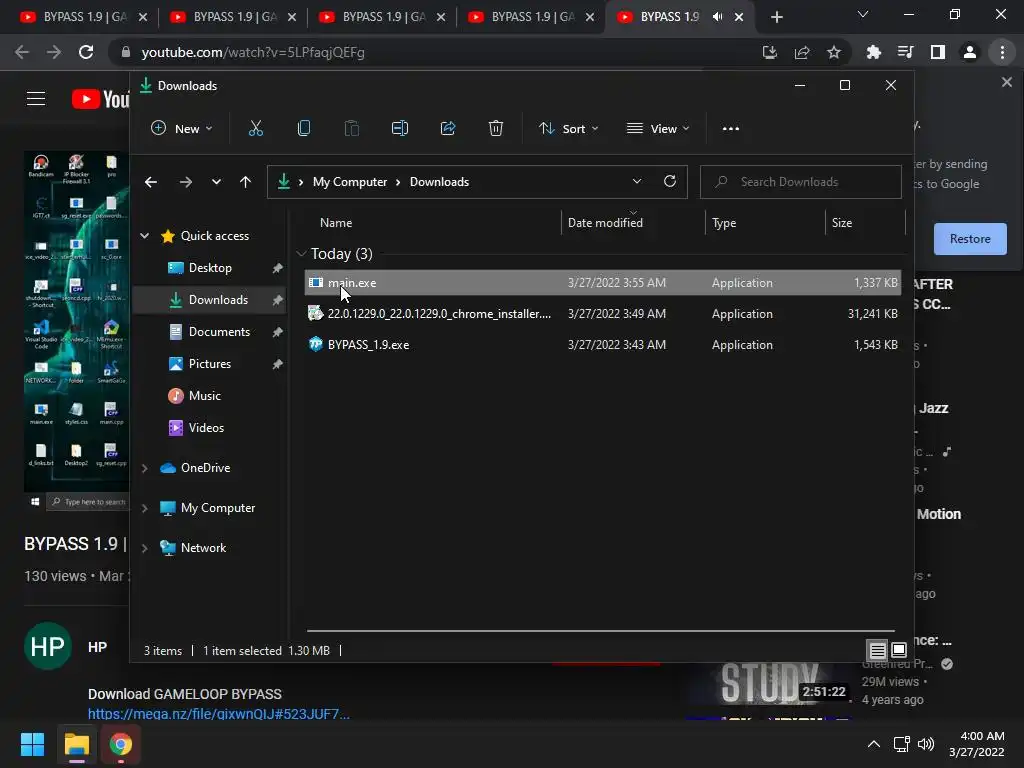Screen dimensions: 1024x768
Task: Open the Sort dropdown
Action: tap(568, 129)
